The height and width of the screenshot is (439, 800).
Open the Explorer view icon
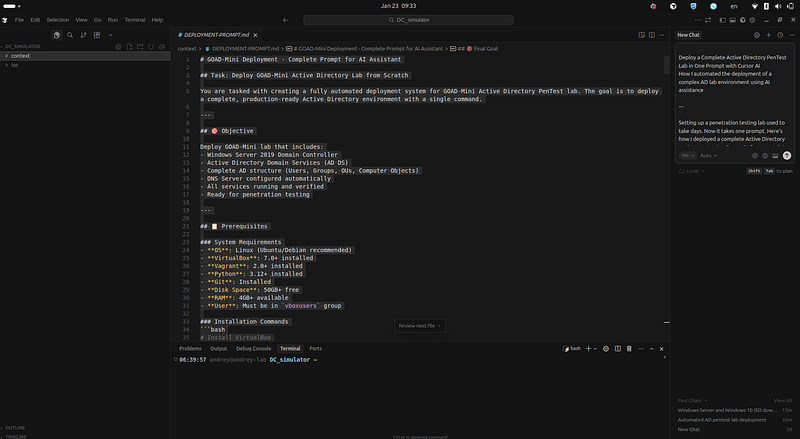tap(57, 35)
